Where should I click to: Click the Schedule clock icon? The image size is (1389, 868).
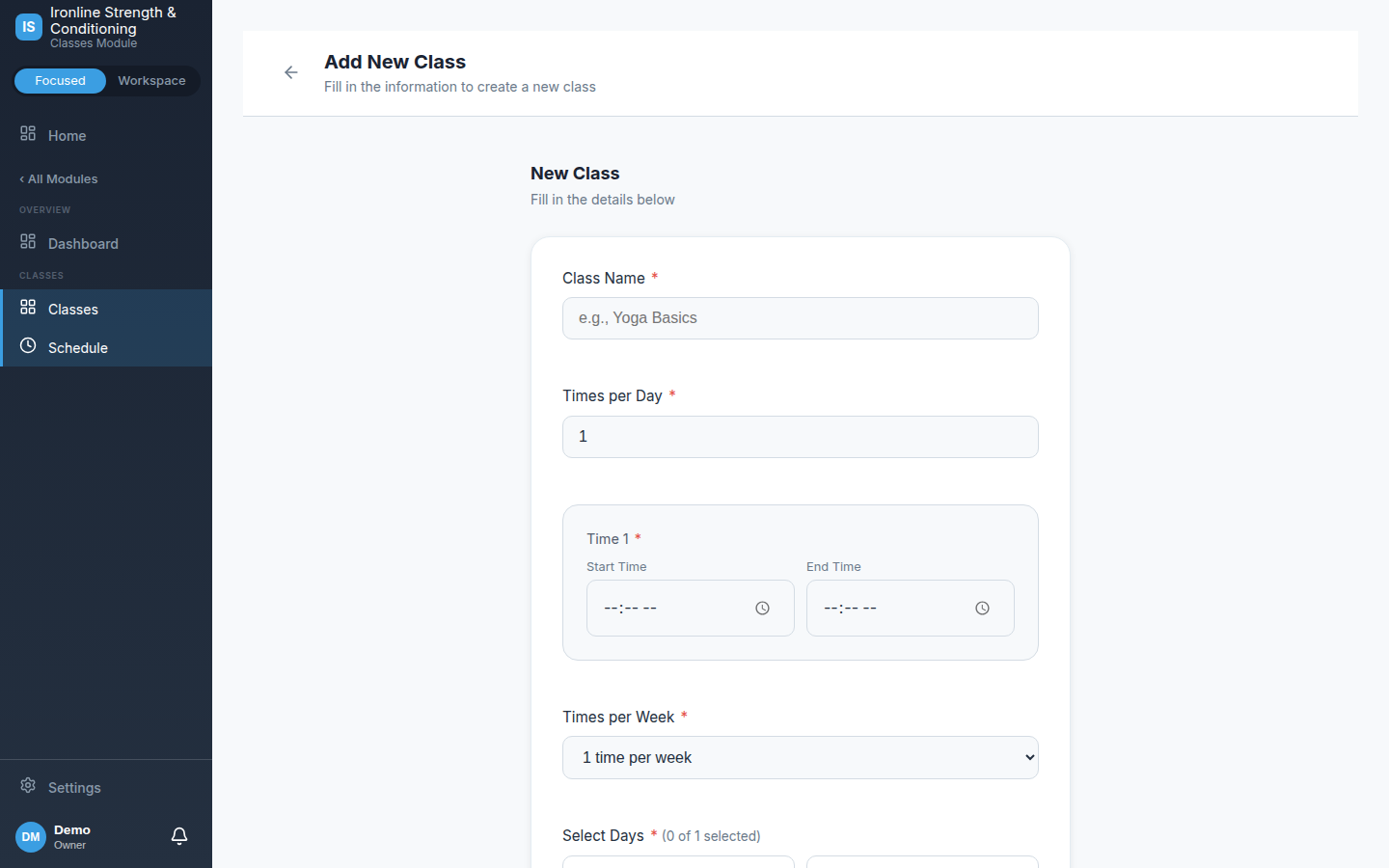tap(28, 346)
